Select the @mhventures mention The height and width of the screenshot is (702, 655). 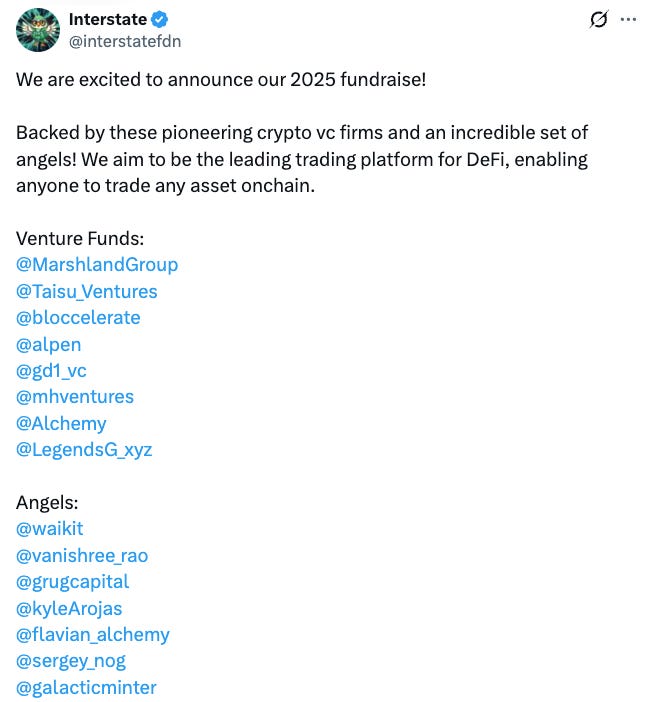coord(75,397)
